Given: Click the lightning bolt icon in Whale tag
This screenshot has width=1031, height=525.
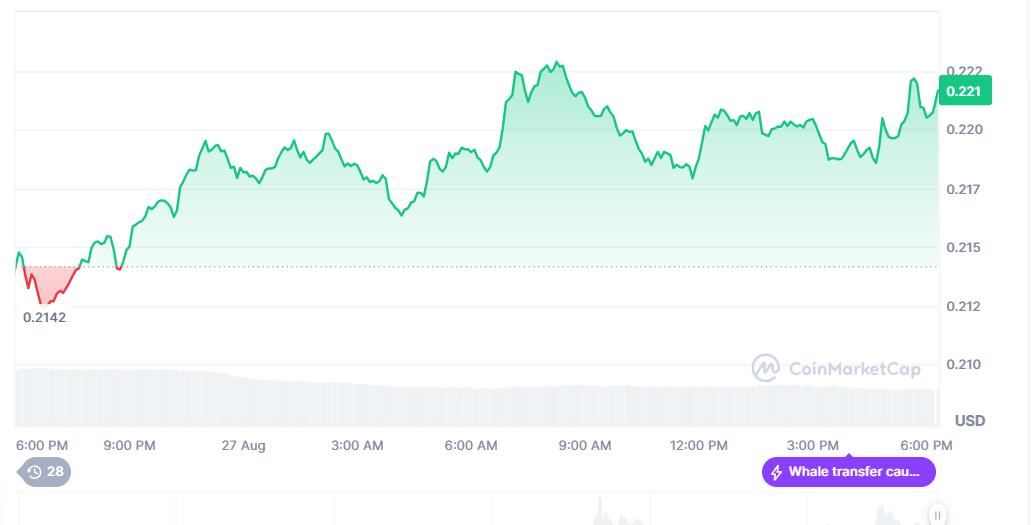Looking at the screenshot, I should pos(777,472).
